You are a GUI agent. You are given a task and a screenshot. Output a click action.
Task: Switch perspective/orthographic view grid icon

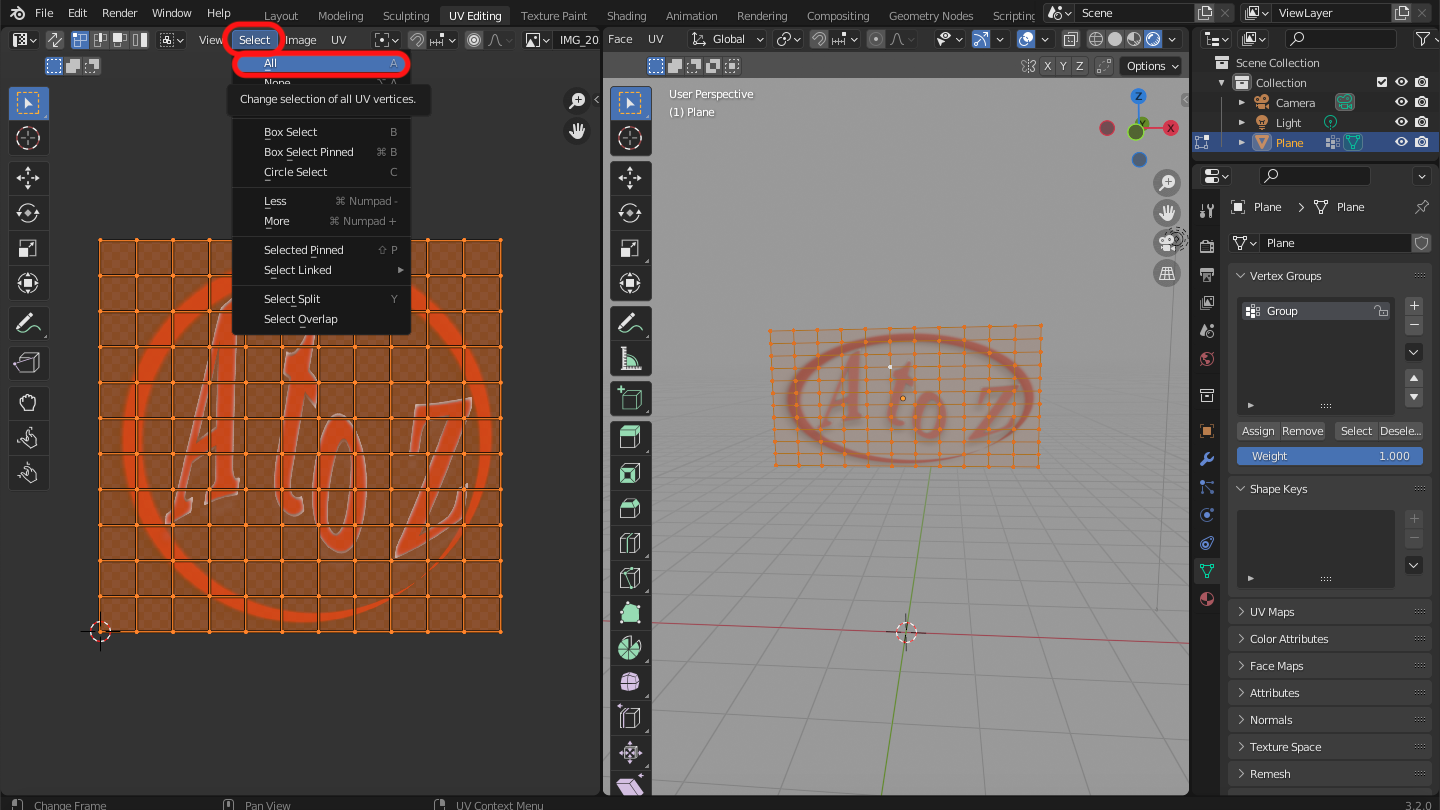coord(1167,272)
